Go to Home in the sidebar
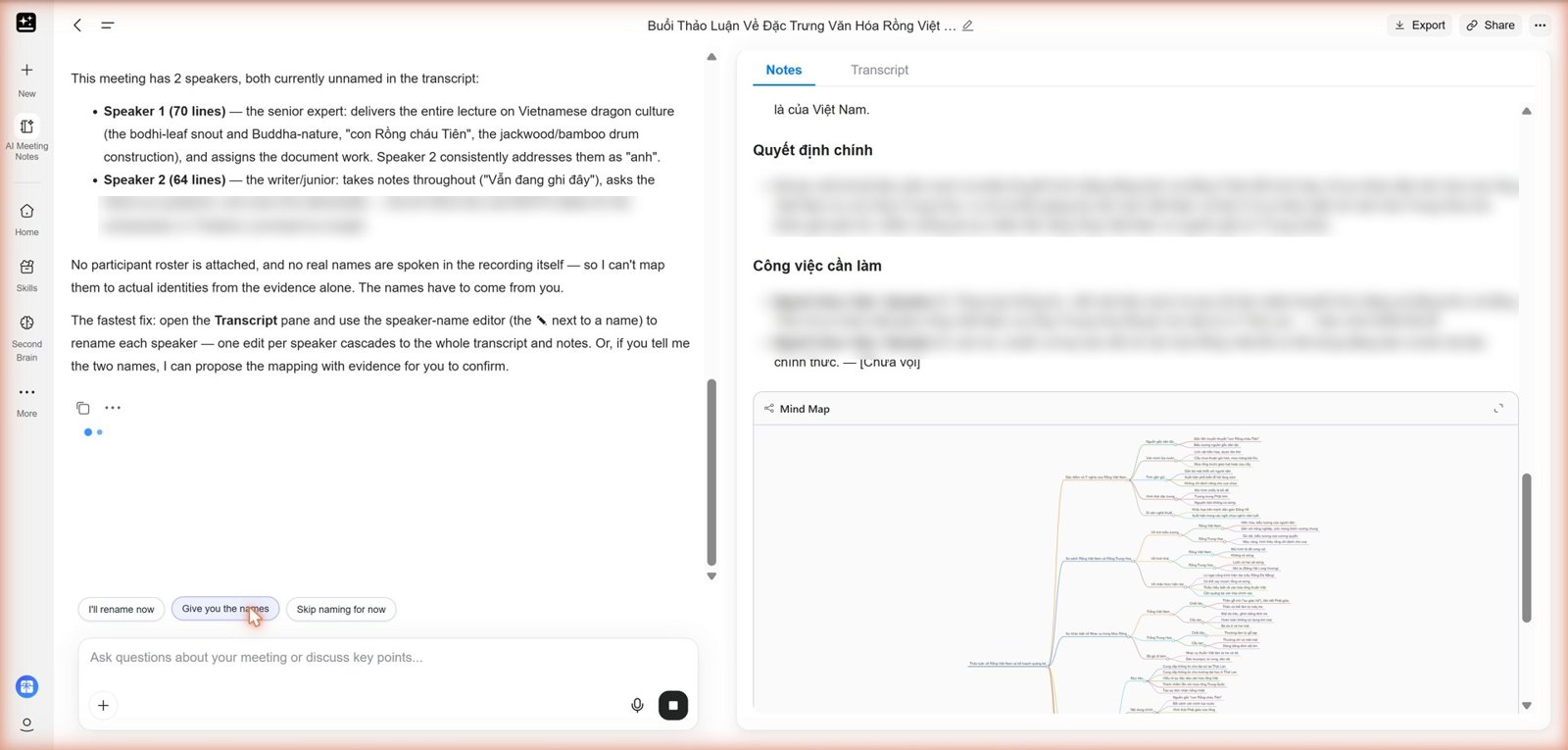Screen dimensions: 1568x750 pos(26,220)
